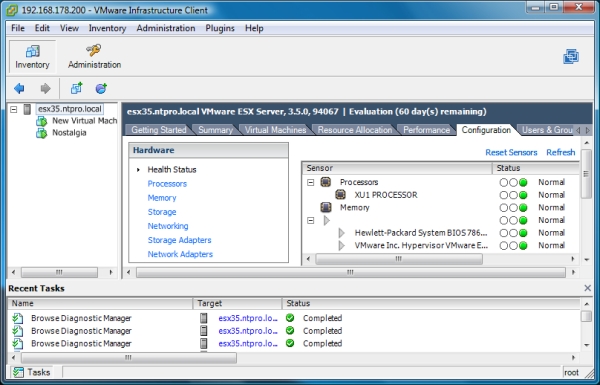This screenshot has width=600, height=385.
Task: Click the Nostalgia VM icon
Action: click(x=41, y=133)
